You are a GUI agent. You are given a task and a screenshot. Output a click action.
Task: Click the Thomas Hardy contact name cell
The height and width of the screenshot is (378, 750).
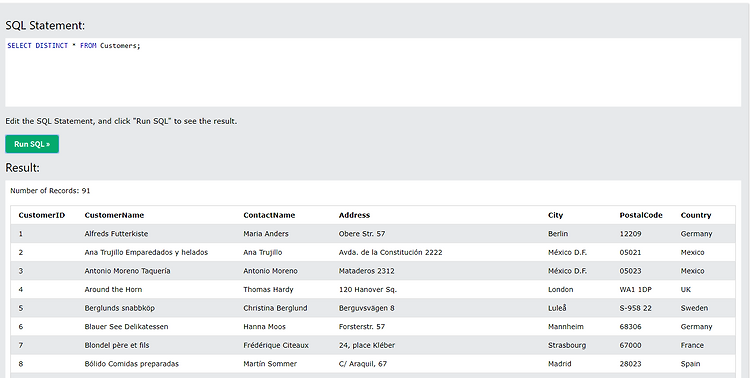point(268,289)
